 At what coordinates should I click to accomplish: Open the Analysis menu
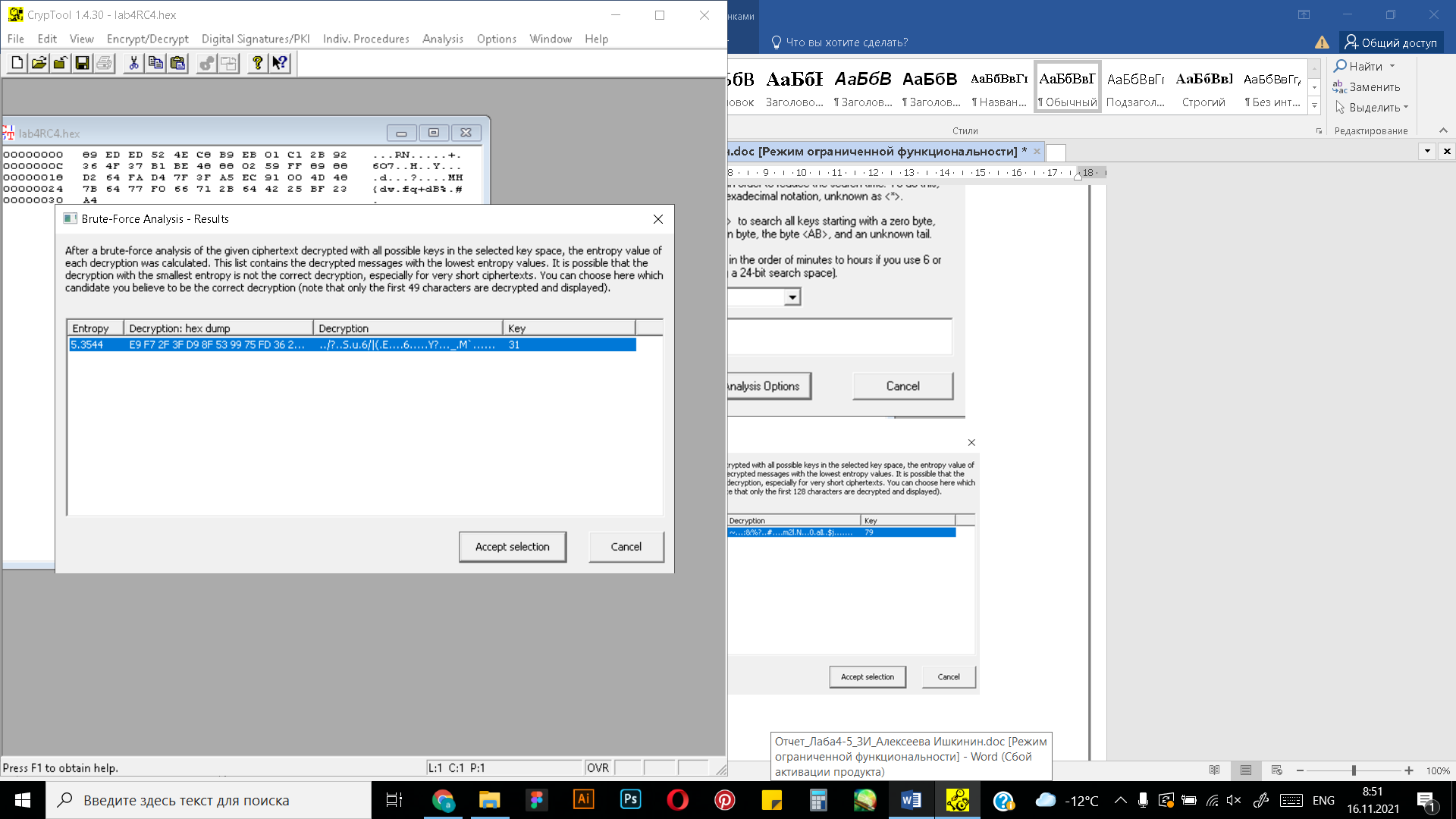click(443, 39)
